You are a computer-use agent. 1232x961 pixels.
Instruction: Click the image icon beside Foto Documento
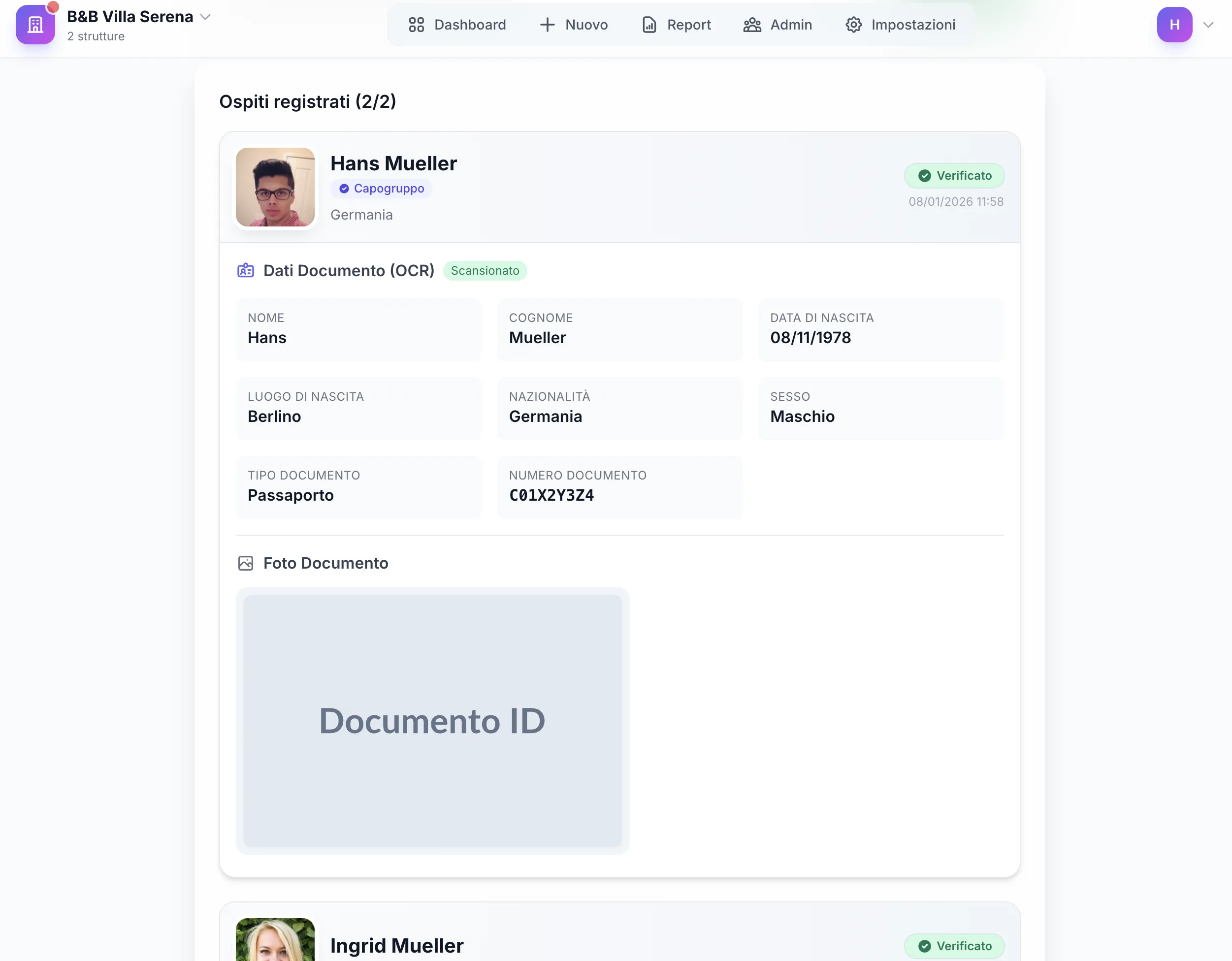click(245, 563)
